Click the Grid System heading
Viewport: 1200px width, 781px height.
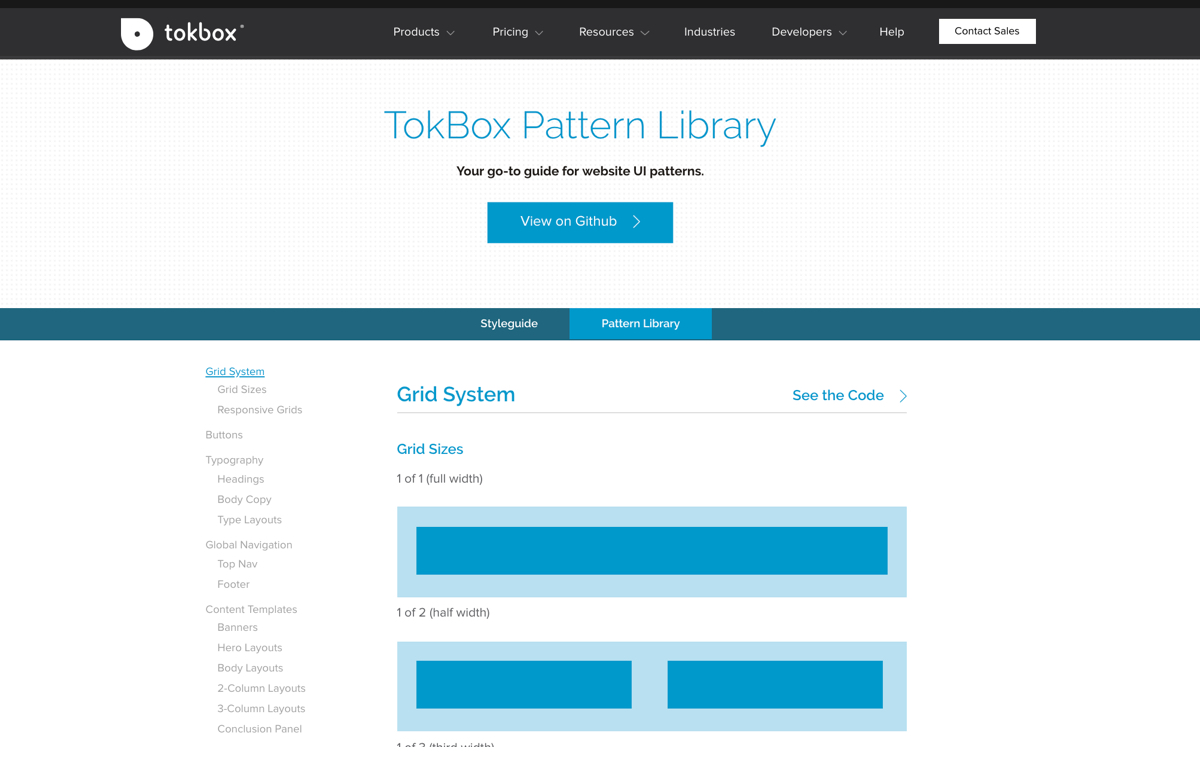coord(456,394)
